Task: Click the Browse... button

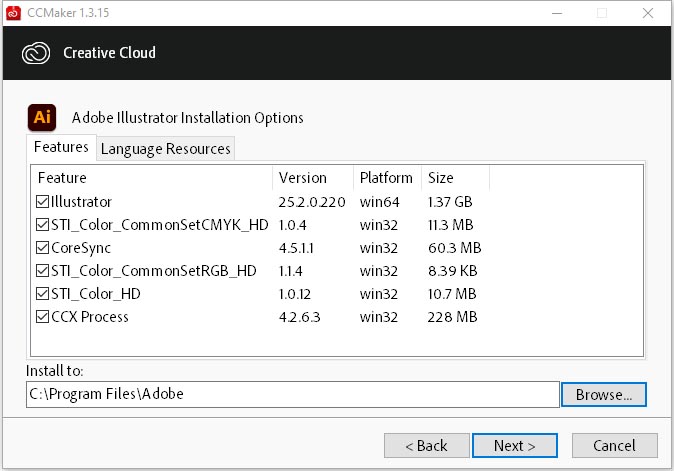Action: click(604, 395)
